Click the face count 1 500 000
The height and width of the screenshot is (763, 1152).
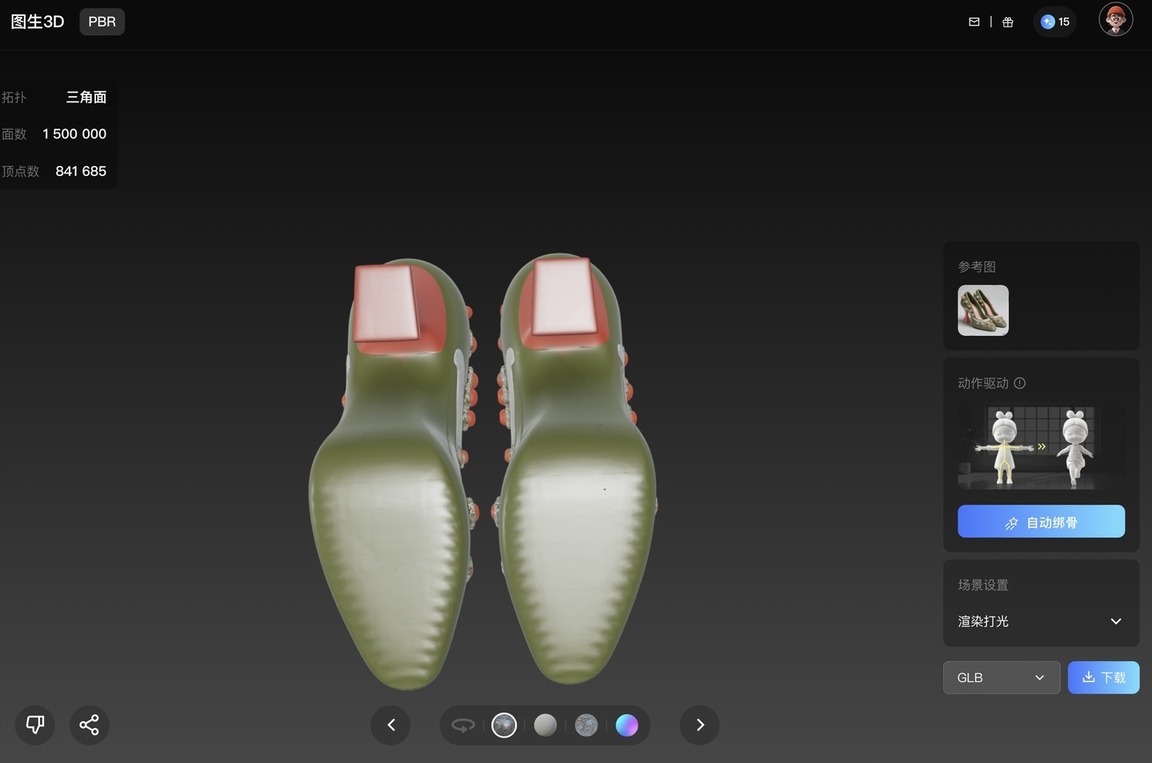coord(74,134)
